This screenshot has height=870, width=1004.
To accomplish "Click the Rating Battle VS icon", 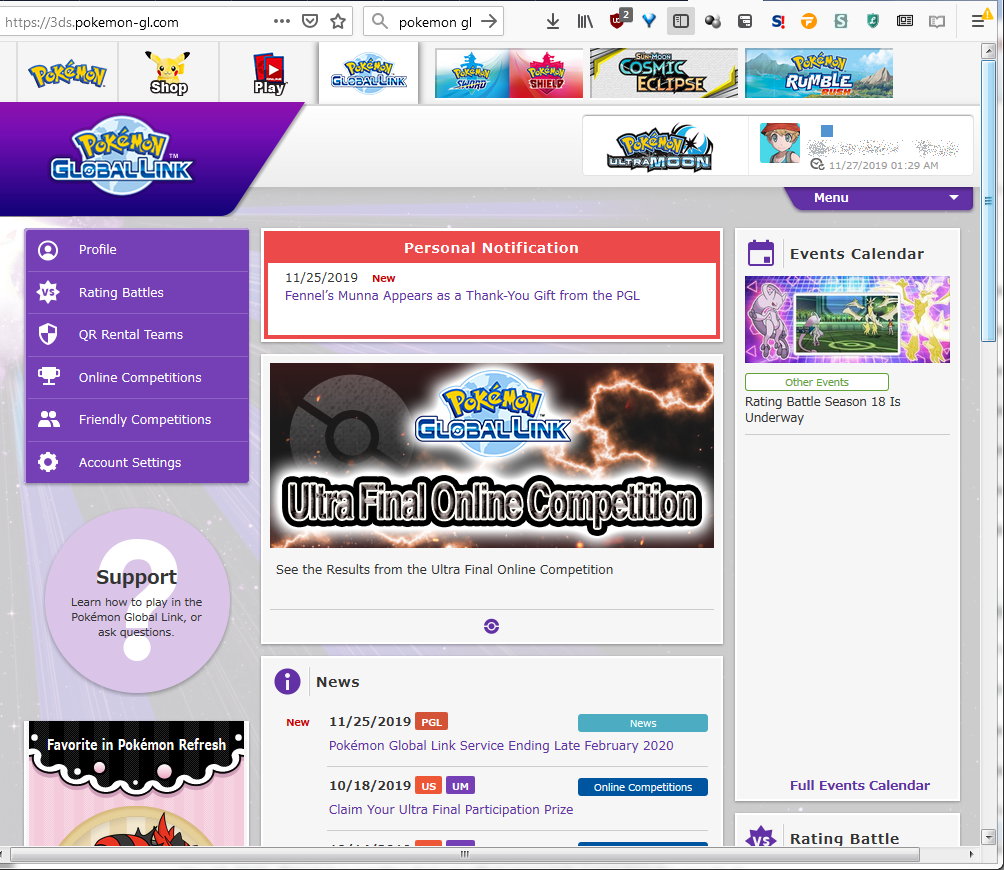I will tap(761, 836).
